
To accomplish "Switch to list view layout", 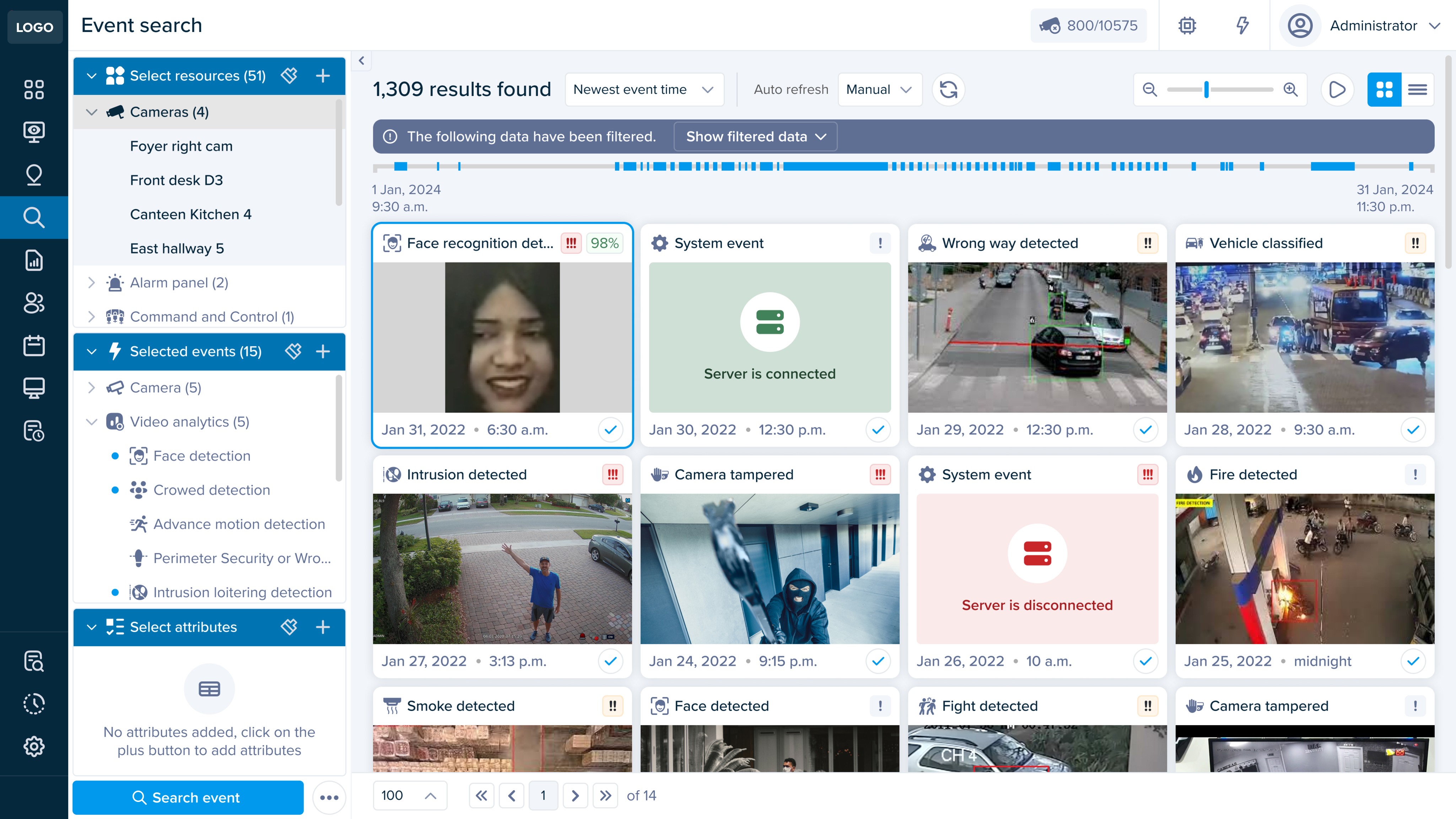I will point(1417,89).
